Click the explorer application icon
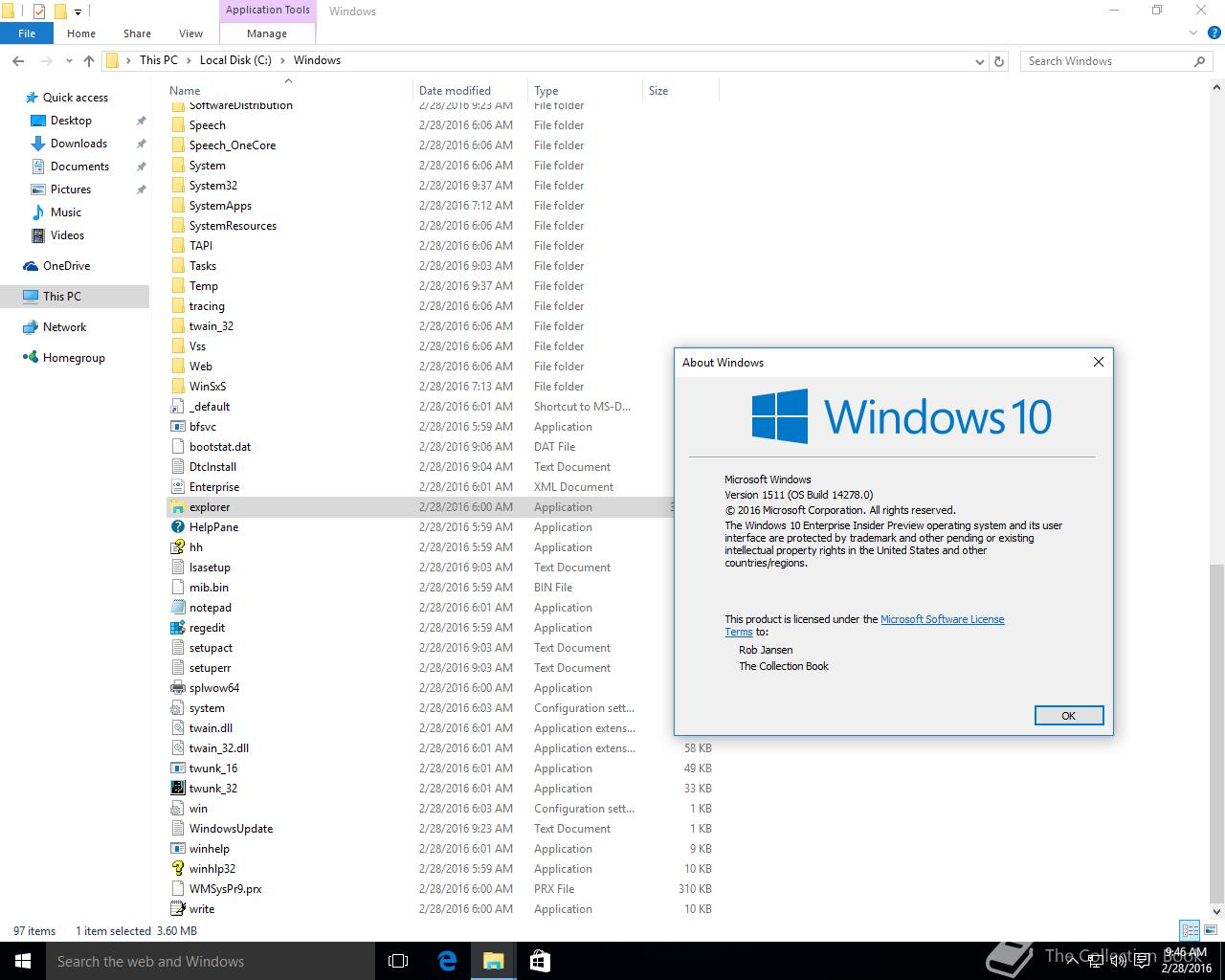 [x=177, y=507]
